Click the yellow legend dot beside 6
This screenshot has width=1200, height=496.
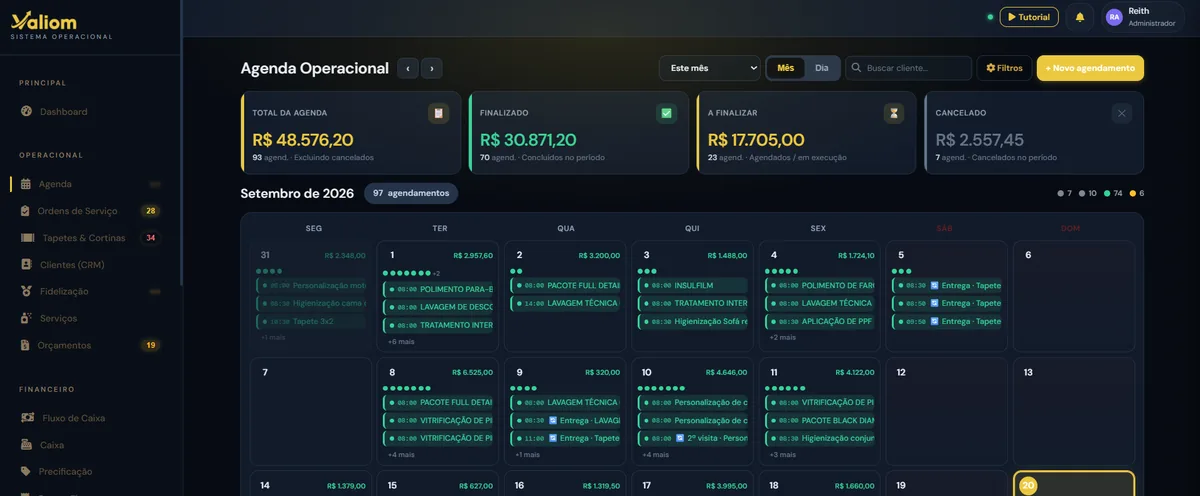(1133, 193)
